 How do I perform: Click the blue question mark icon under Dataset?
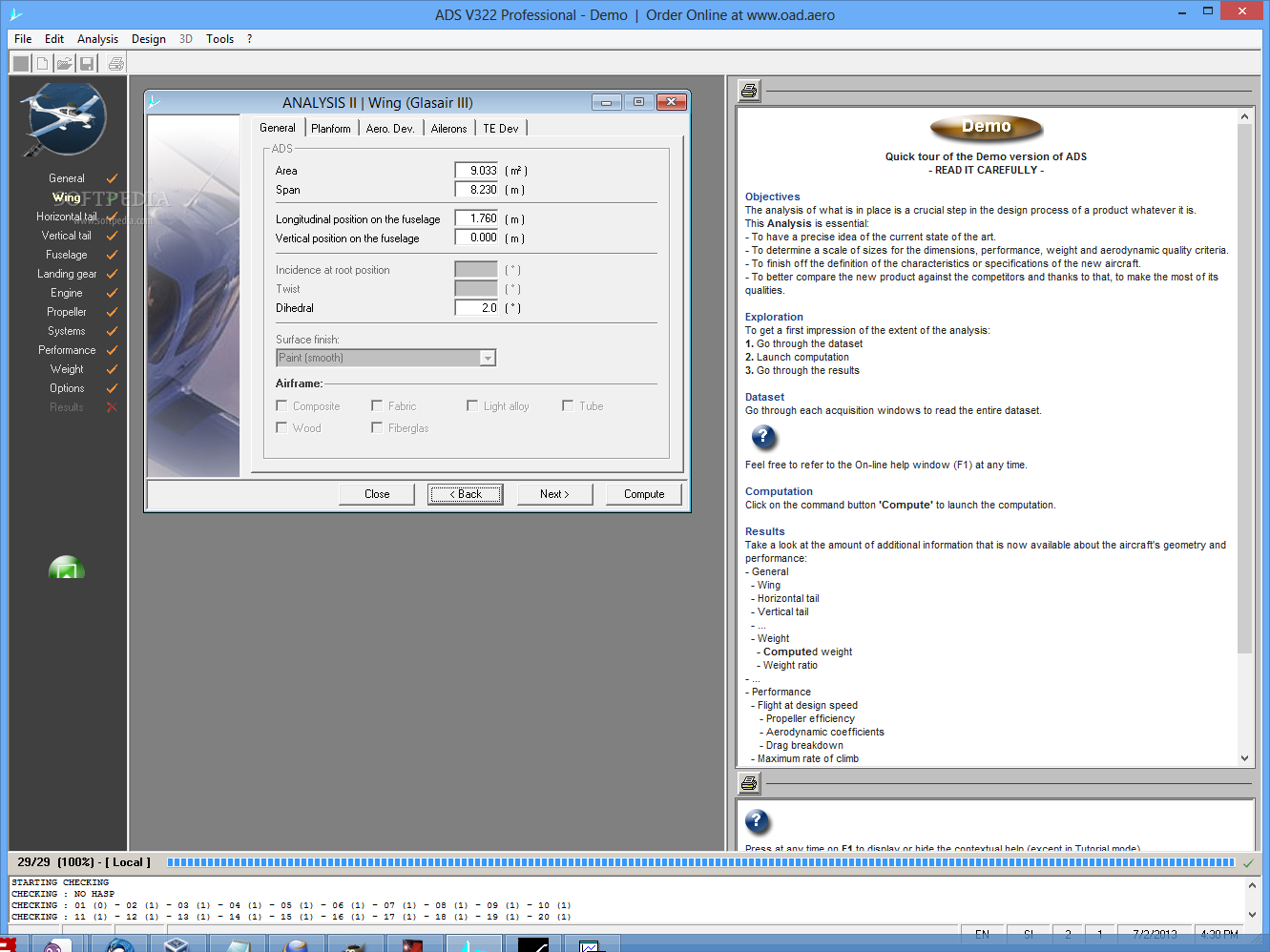click(763, 437)
